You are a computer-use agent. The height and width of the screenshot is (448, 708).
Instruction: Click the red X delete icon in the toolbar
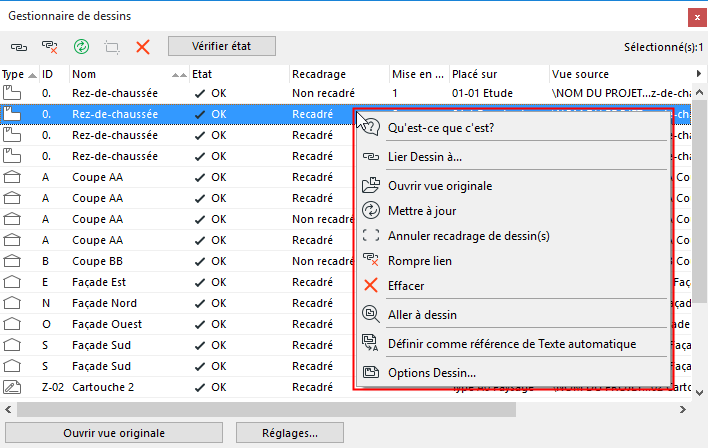click(143, 46)
